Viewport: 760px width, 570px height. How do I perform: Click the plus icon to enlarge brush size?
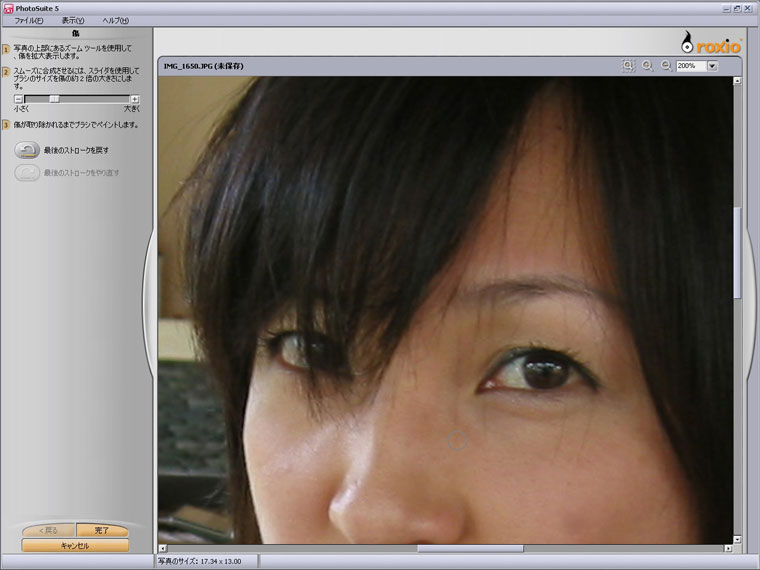pos(135,99)
